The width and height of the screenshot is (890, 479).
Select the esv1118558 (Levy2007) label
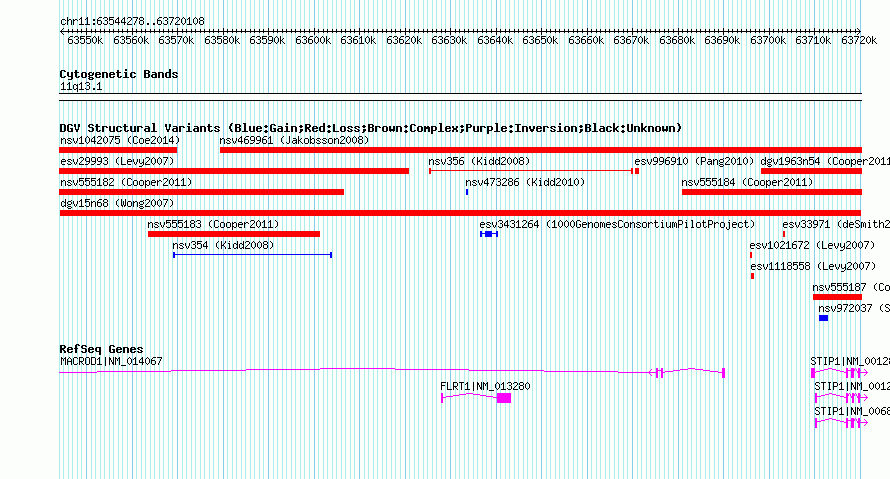(813, 267)
